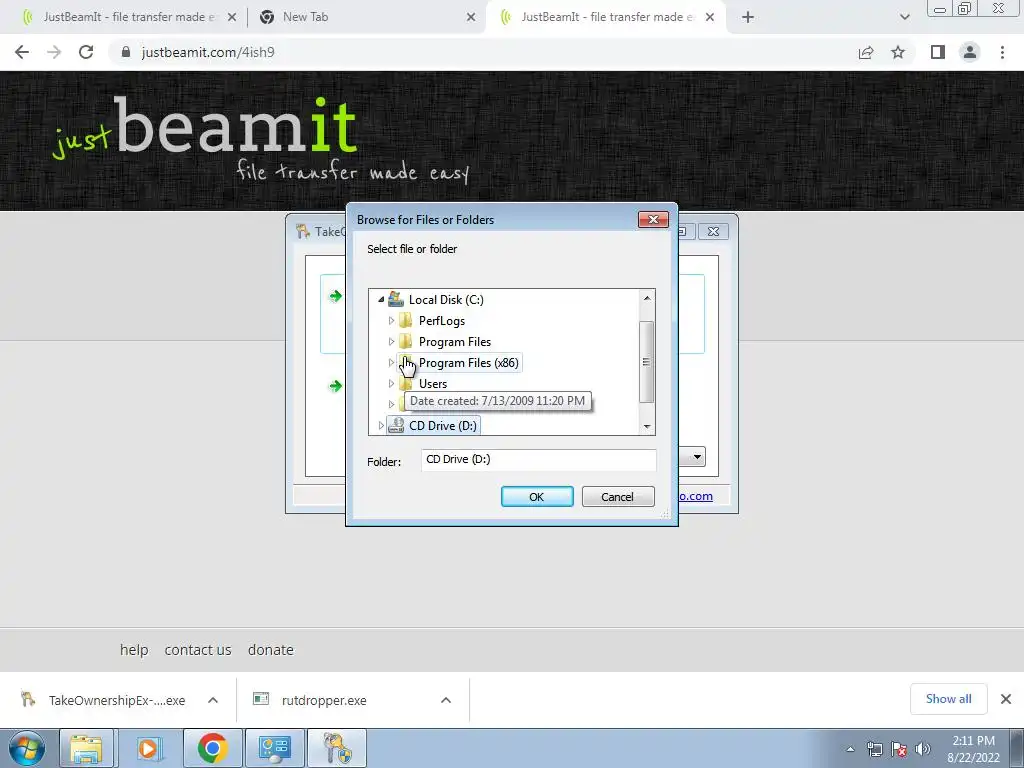Open the .com link in TakeOwnership window
Viewport: 1024px width, 768px height.
pyautogui.click(x=696, y=496)
